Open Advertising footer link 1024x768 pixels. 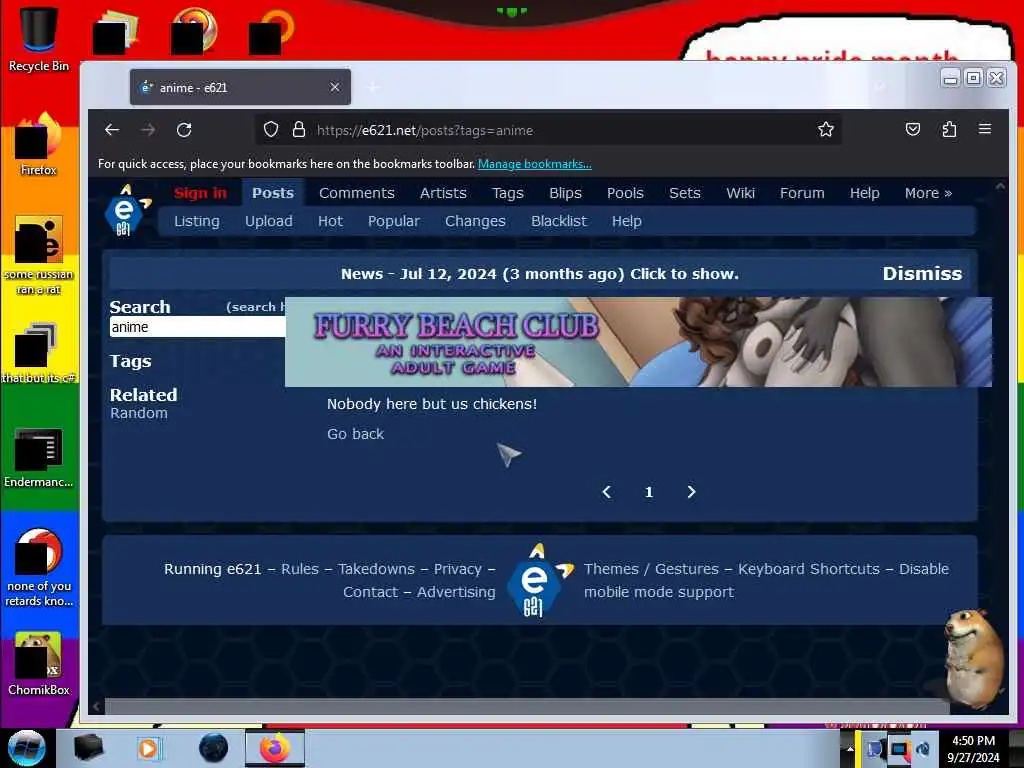(456, 592)
